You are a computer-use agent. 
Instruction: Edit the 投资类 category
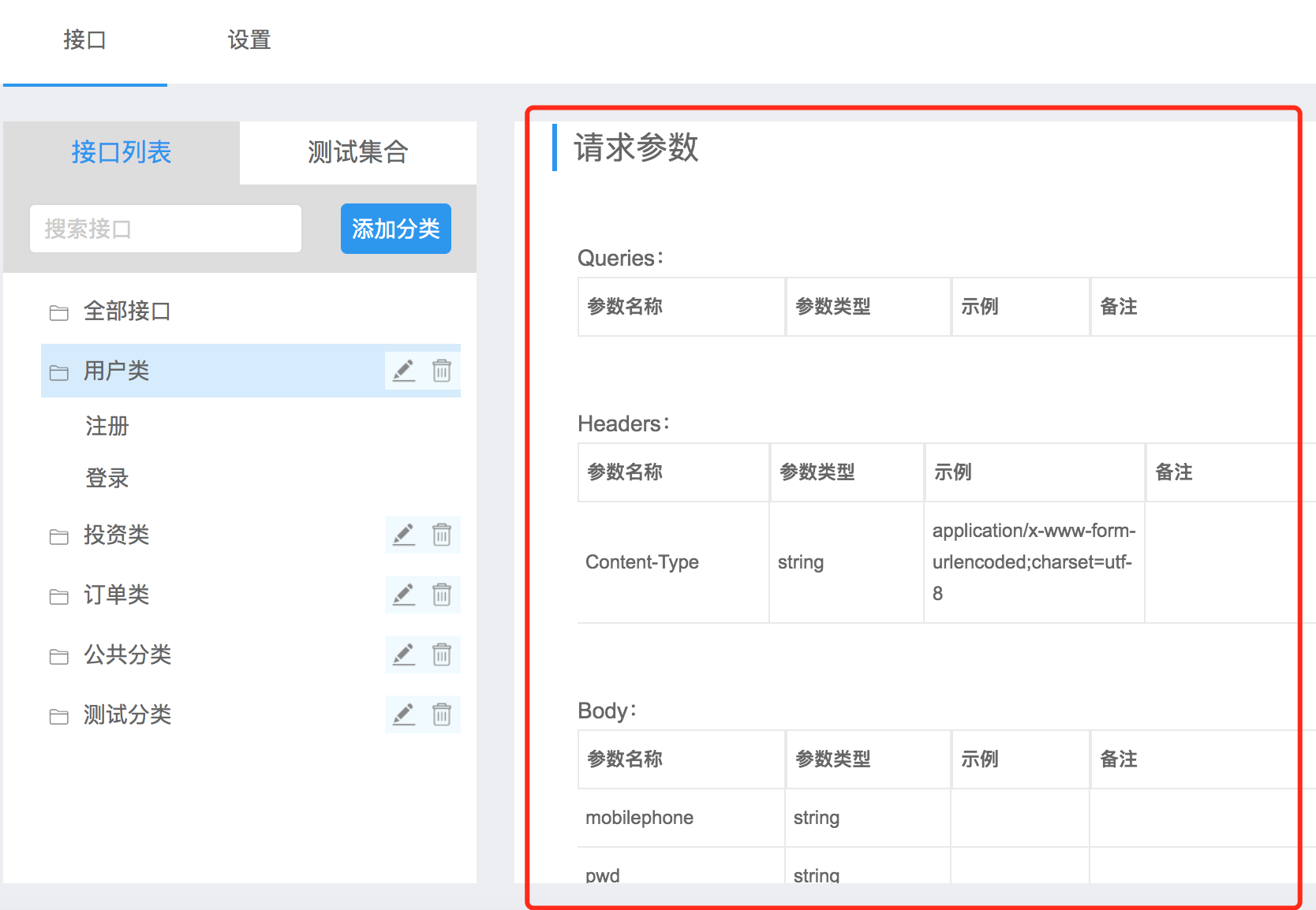[x=403, y=535]
